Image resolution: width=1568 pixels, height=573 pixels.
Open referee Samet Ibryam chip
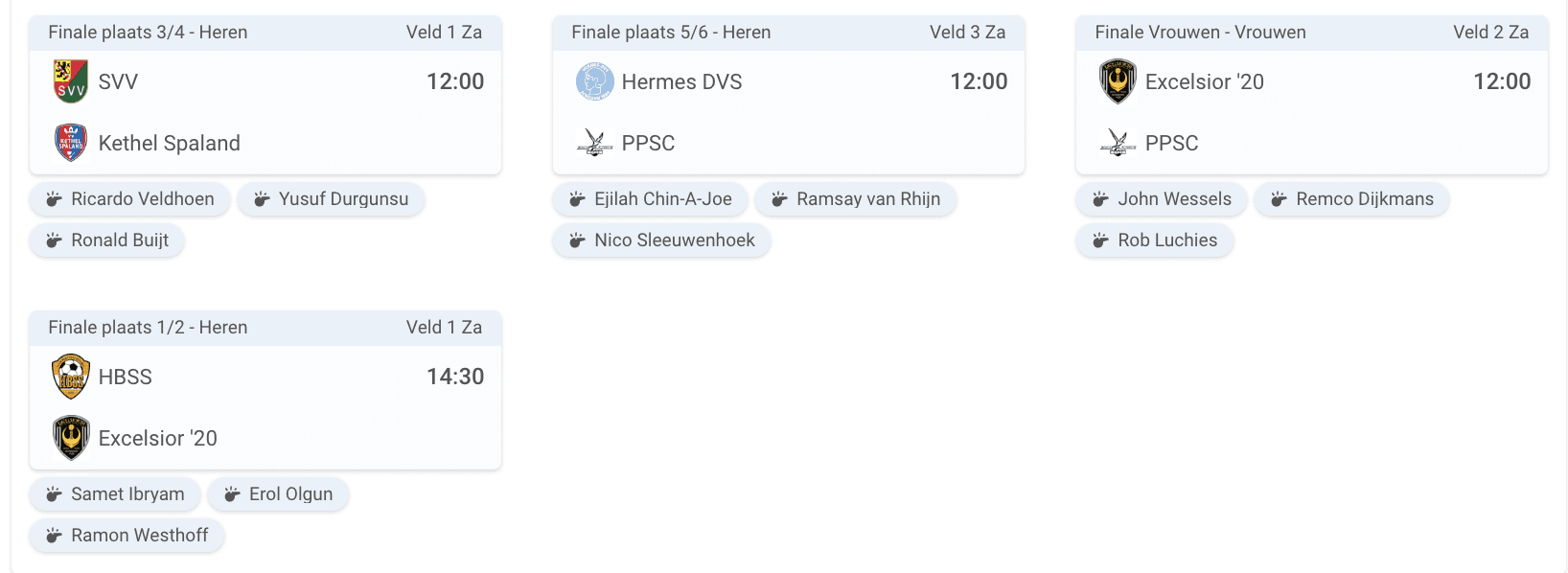[115, 494]
